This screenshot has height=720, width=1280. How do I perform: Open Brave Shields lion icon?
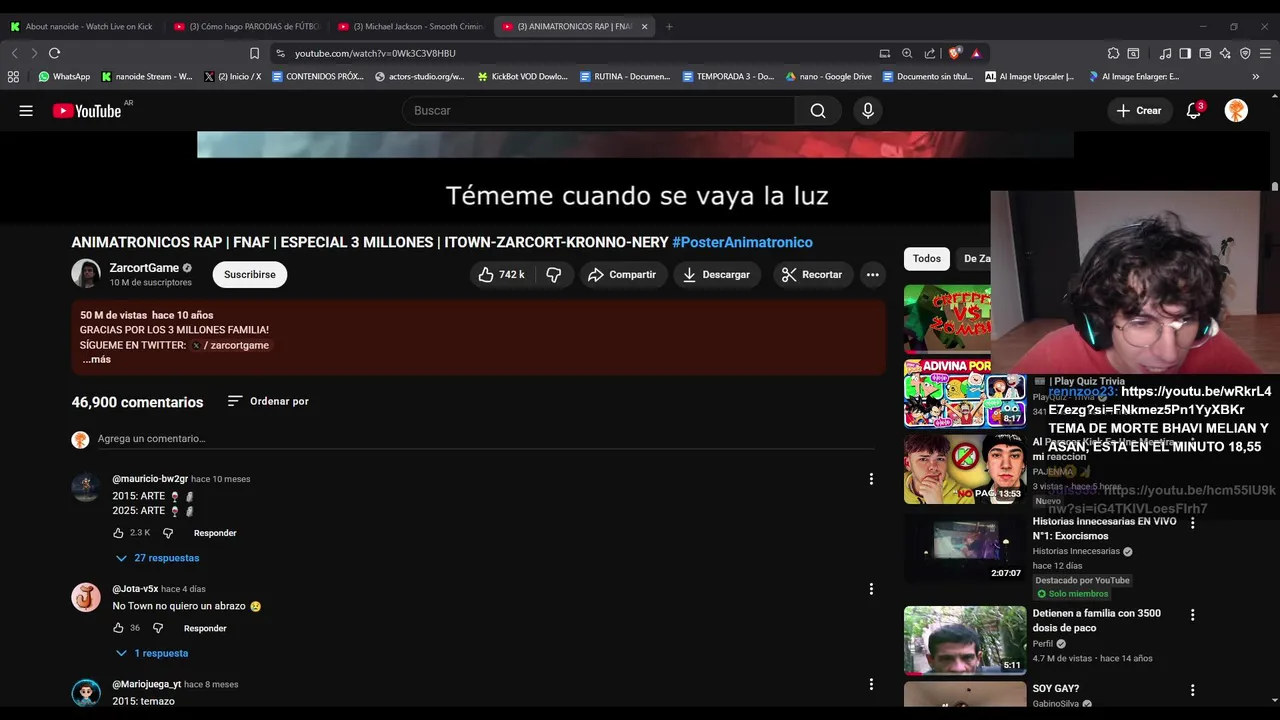coord(955,53)
